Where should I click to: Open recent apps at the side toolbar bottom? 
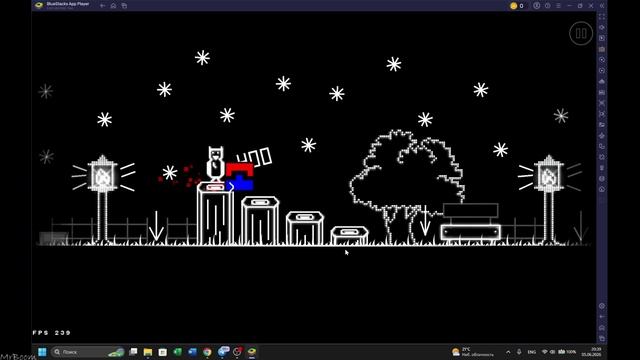(x=602, y=338)
